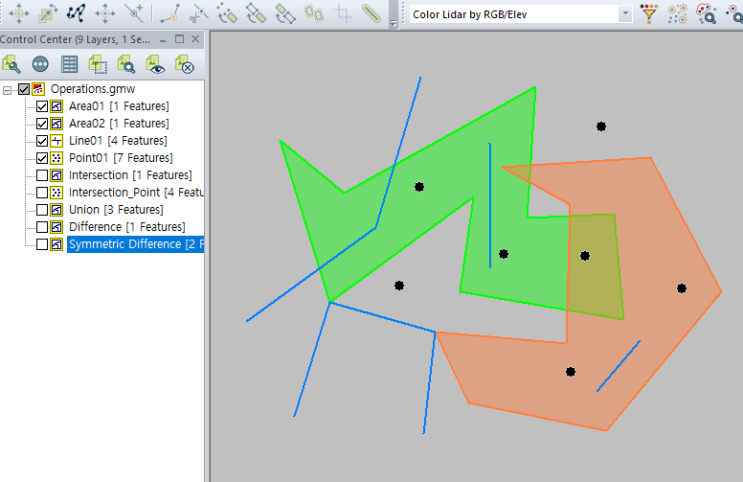
Task: Click the Lidar point classification dots icon
Action: coord(678,13)
